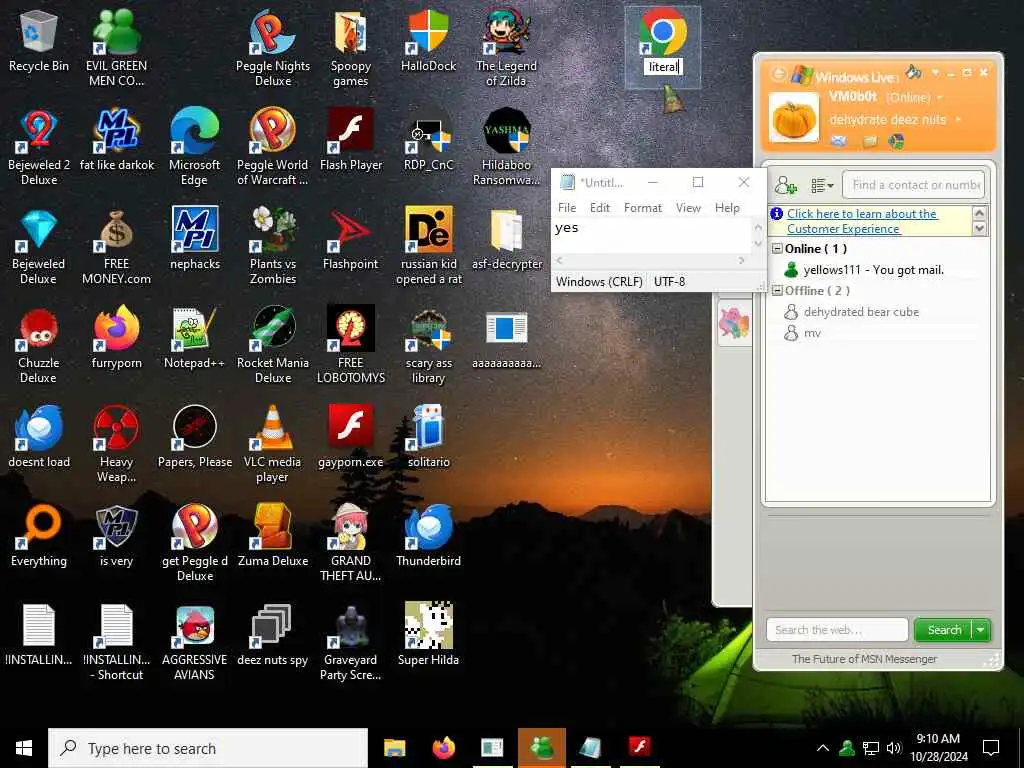Click the pumpkin display picture in Messenger
The height and width of the screenshot is (768, 1024).
(793, 118)
